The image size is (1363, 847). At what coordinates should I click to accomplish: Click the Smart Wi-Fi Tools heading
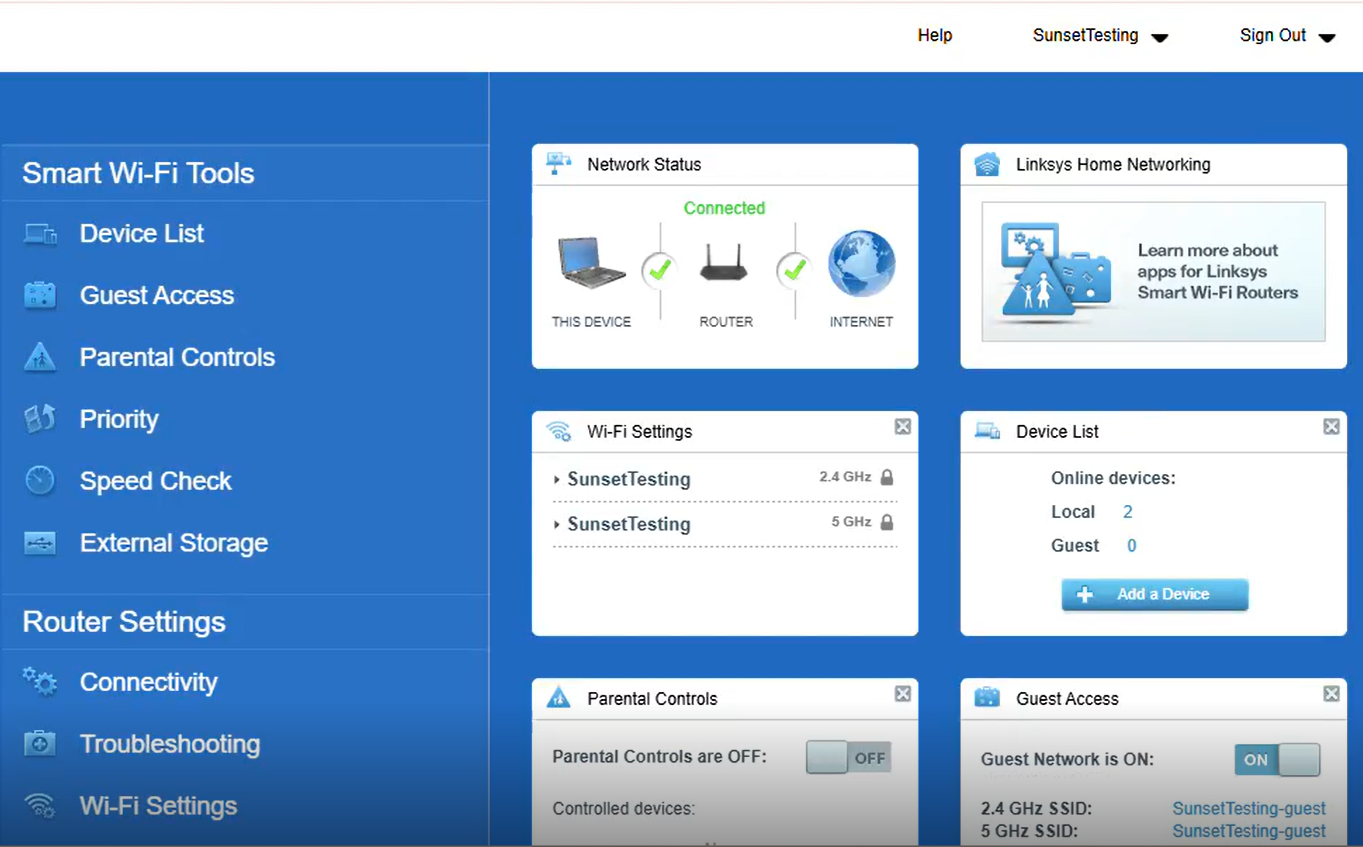coord(138,173)
